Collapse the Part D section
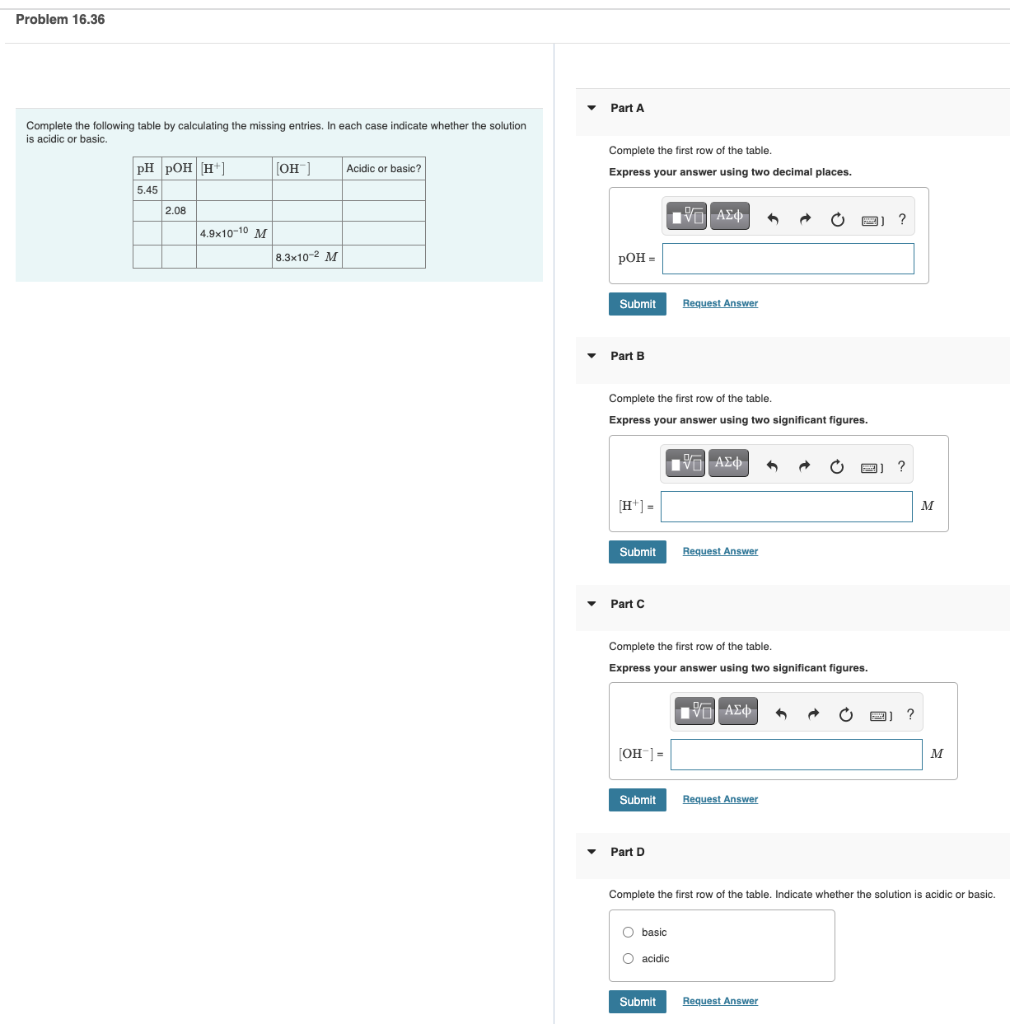The image size is (1010, 1024). pyautogui.click(x=592, y=852)
